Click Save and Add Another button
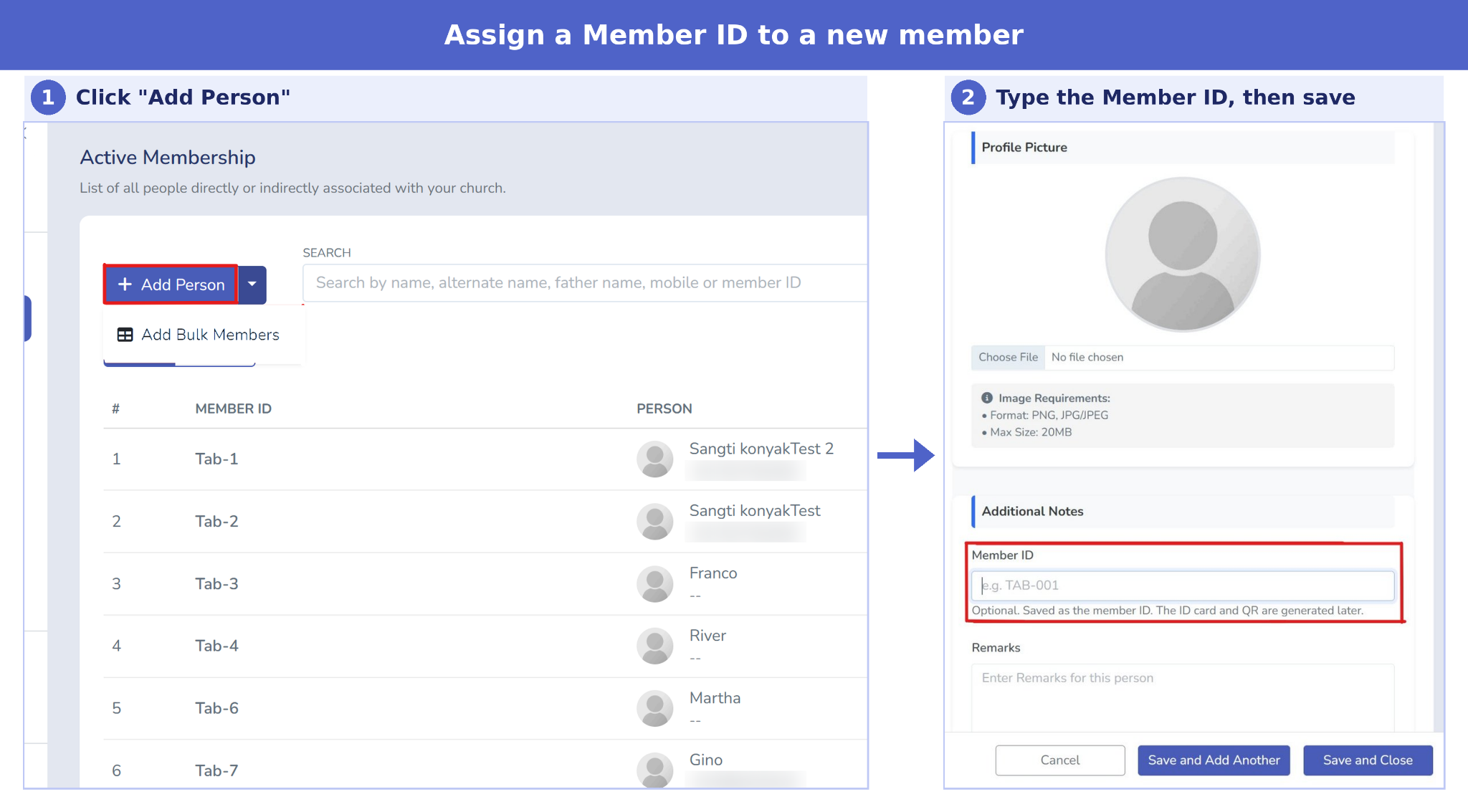1468x812 pixels. coord(1214,760)
